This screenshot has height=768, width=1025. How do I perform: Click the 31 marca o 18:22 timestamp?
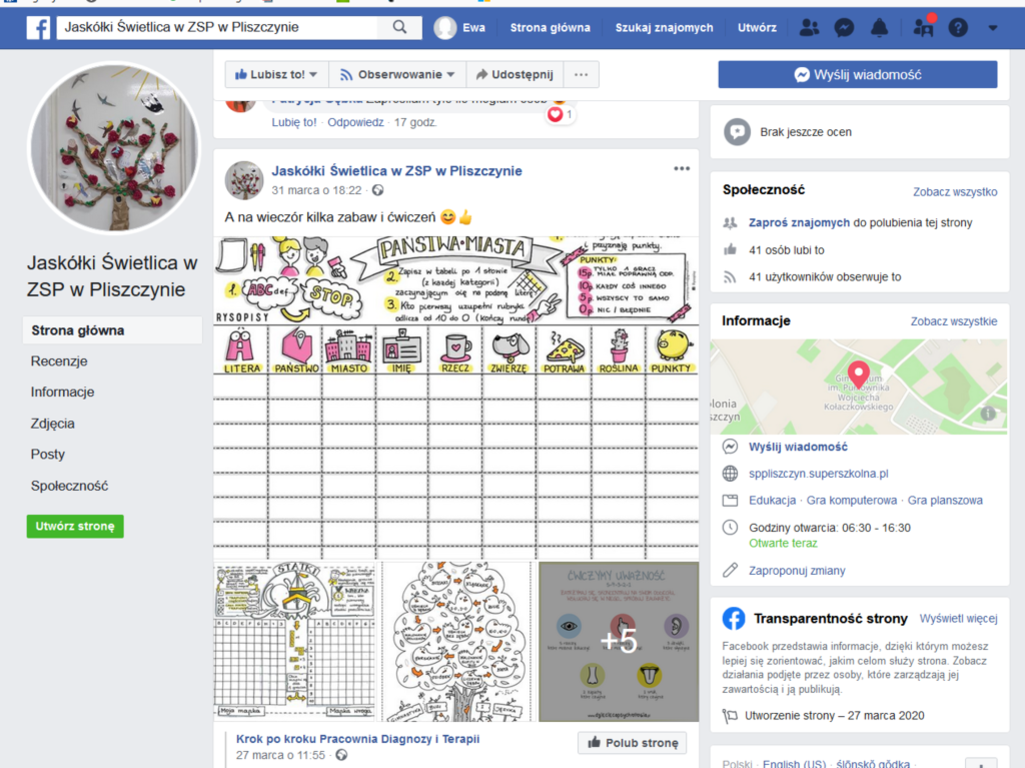(316, 190)
